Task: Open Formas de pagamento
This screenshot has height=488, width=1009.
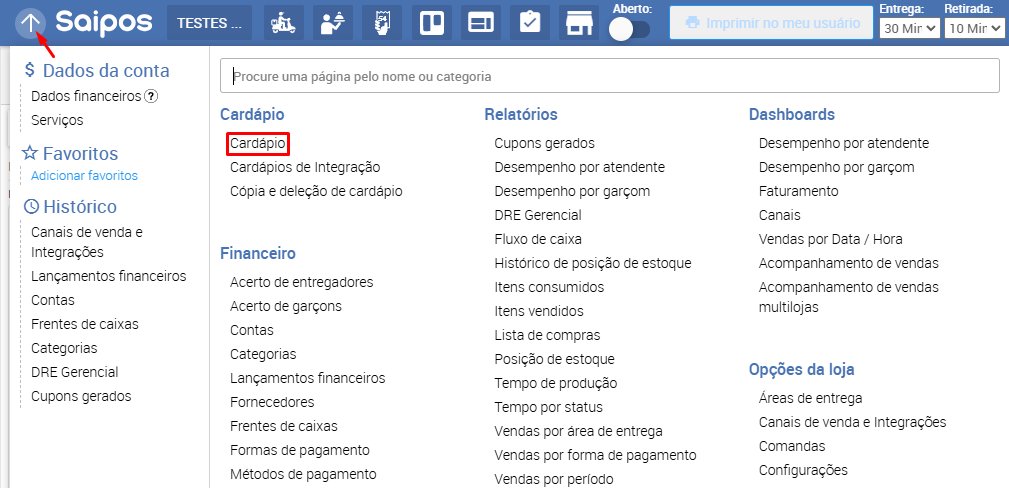Action: click(x=300, y=450)
